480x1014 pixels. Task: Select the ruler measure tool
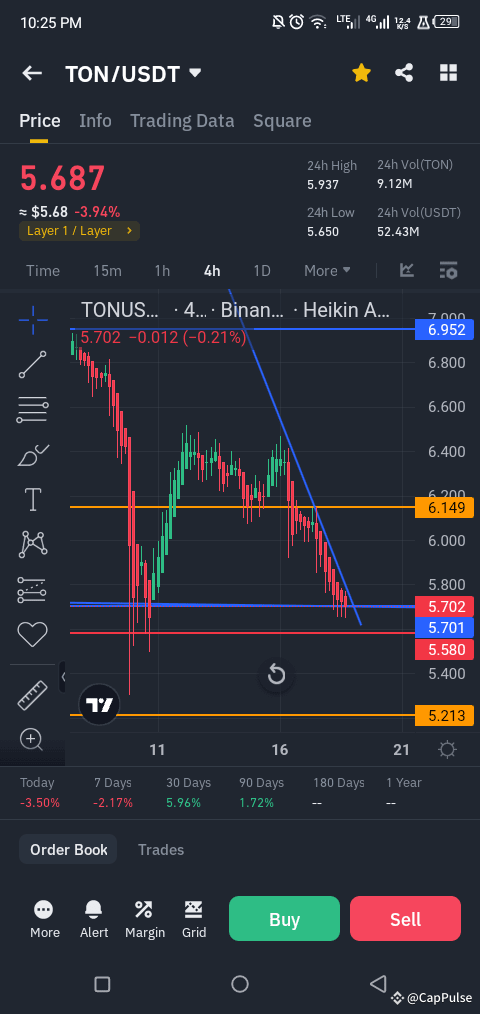[32, 695]
